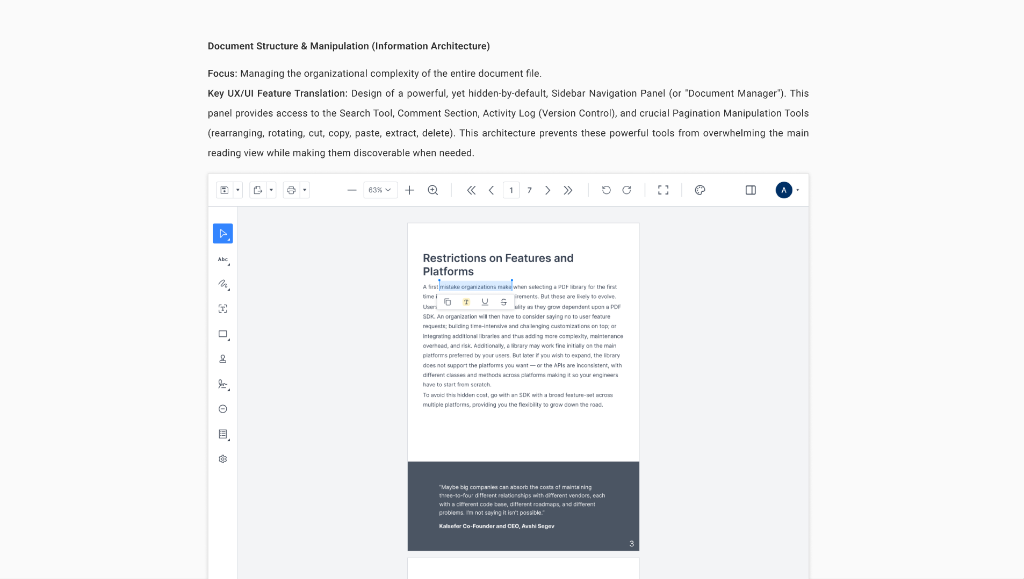Image resolution: width=1024 pixels, height=579 pixels.
Task: Zoom in with the plus button
Action: pyautogui.click(x=410, y=189)
